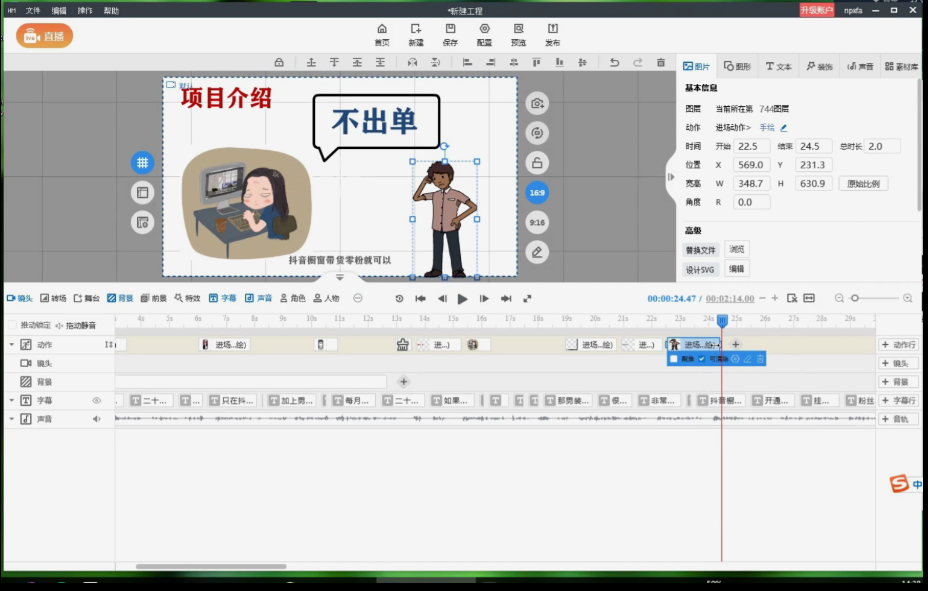Switch to the 文本 tab

coord(778,66)
